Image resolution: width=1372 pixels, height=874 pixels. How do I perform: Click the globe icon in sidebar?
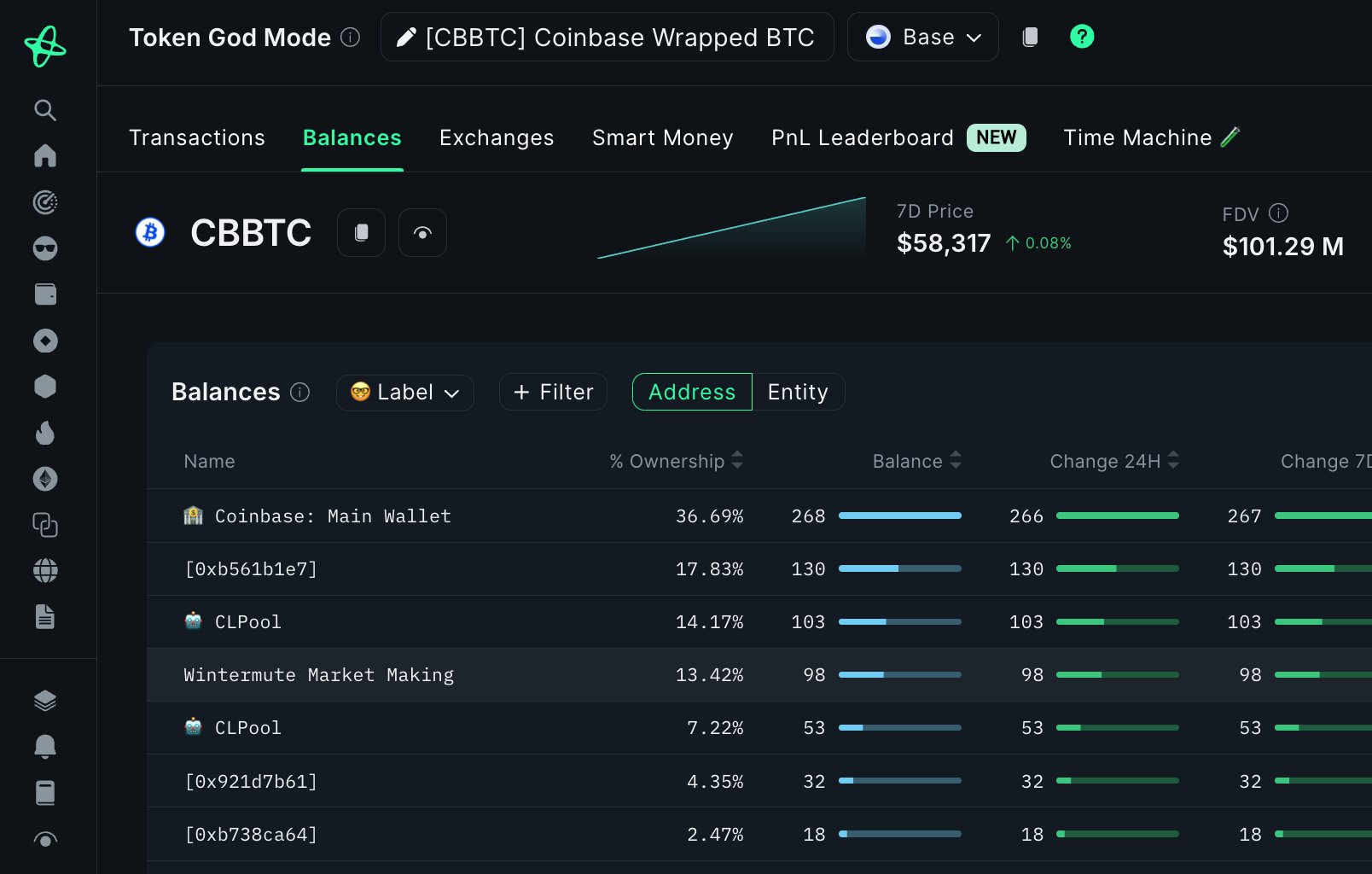point(45,571)
